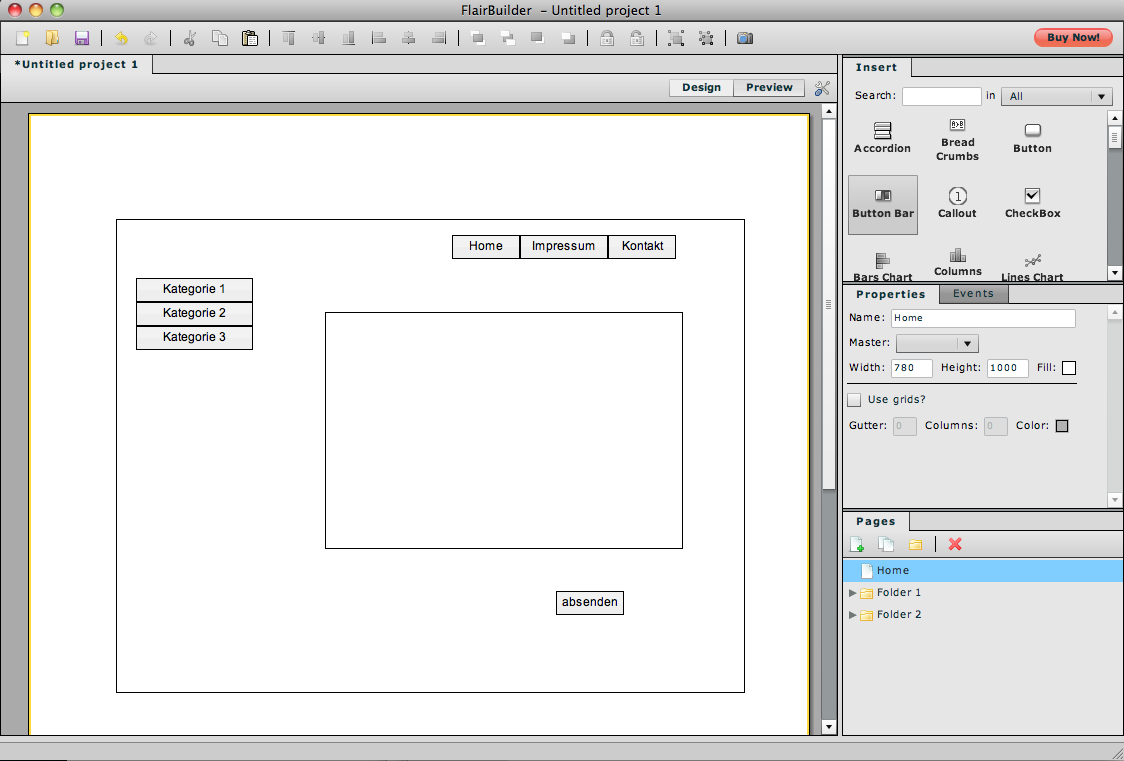The height and width of the screenshot is (761, 1124).
Task: Open settings via wrench icon beside Preview
Action: pyautogui.click(x=823, y=88)
